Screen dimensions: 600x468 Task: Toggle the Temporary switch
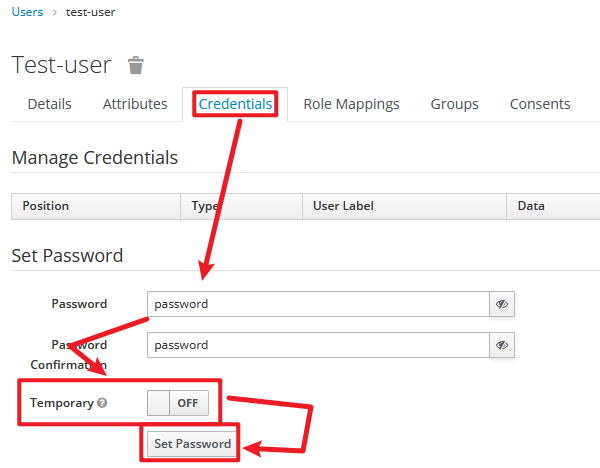pos(178,403)
